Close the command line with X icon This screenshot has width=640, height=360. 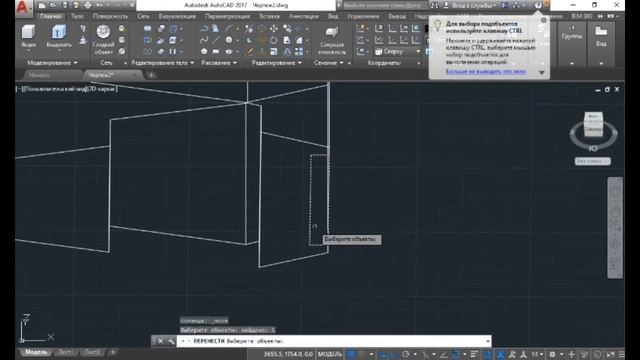click(160, 341)
